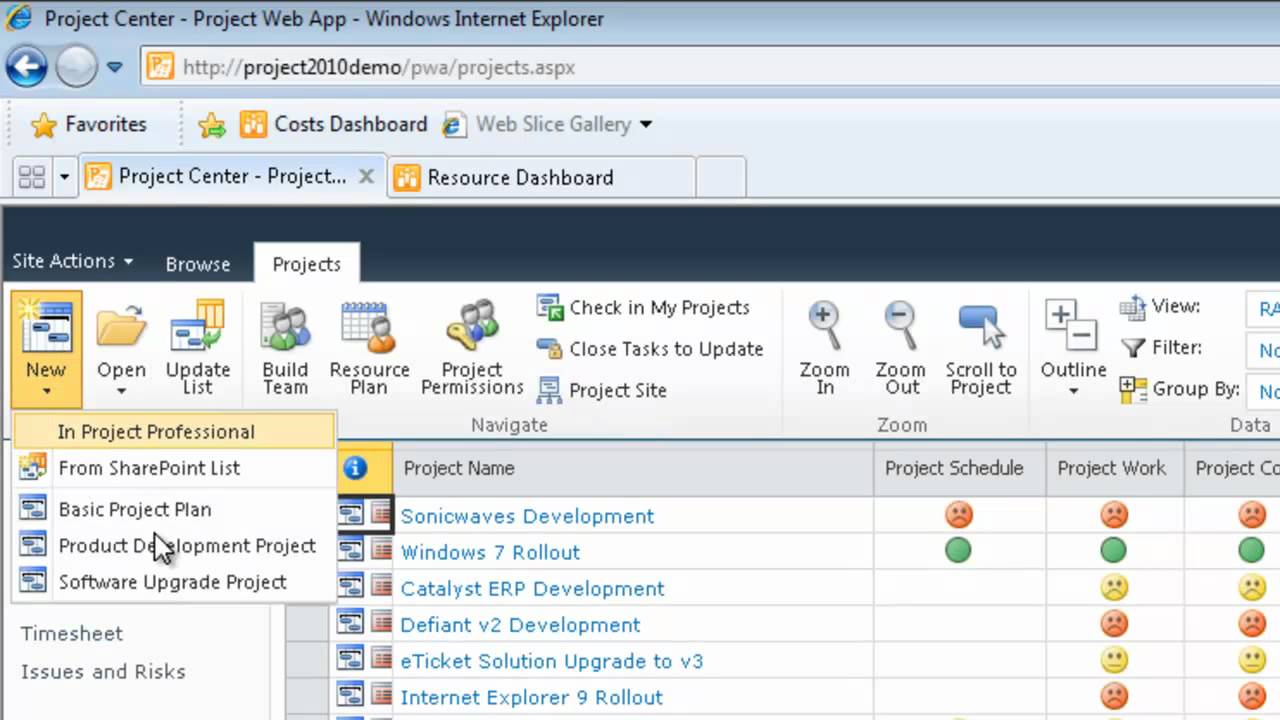Click the Zoom Out magnifier icon
Screen dimensions: 1280x720
click(900, 327)
